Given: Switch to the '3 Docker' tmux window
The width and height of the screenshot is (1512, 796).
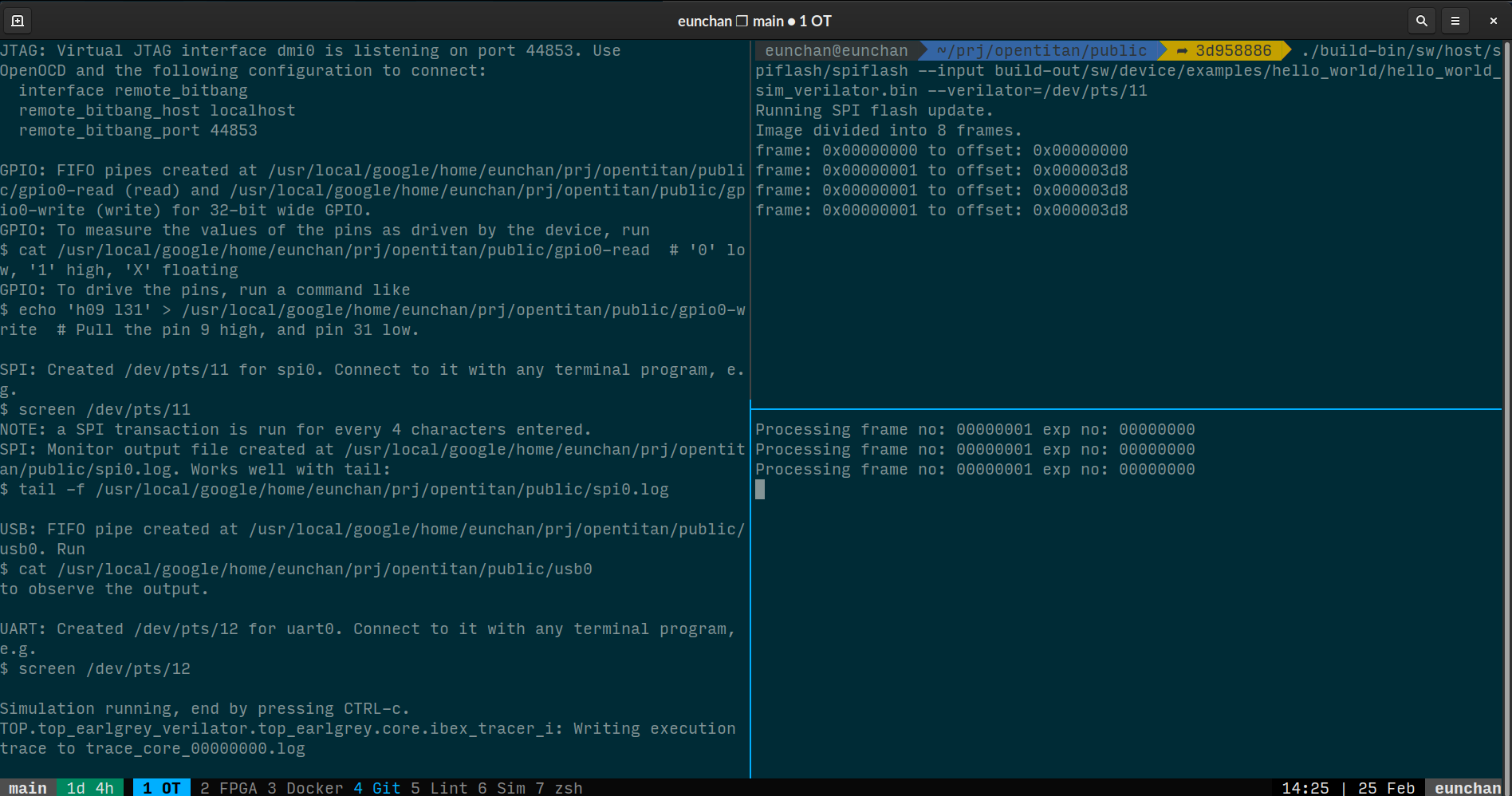Looking at the screenshot, I should click(304, 788).
